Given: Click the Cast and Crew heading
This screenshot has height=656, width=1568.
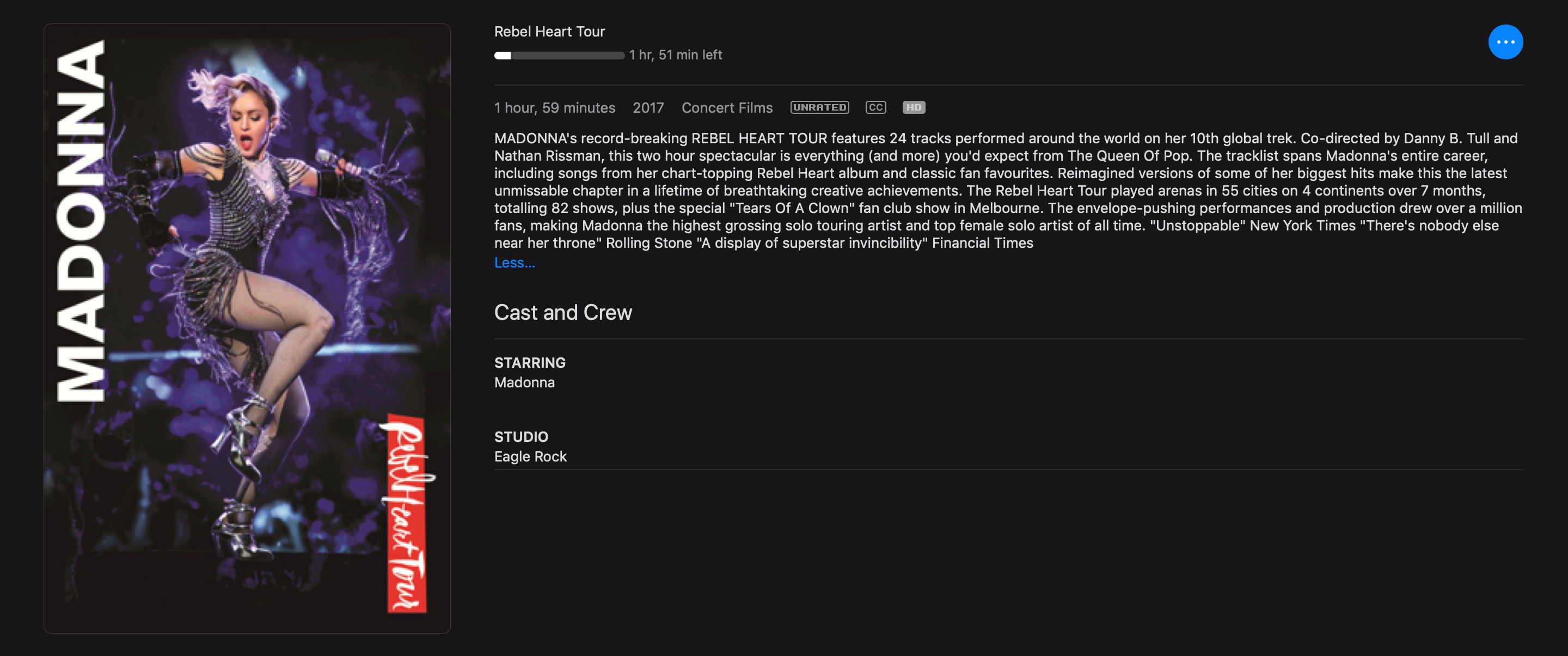Looking at the screenshot, I should [x=563, y=312].
